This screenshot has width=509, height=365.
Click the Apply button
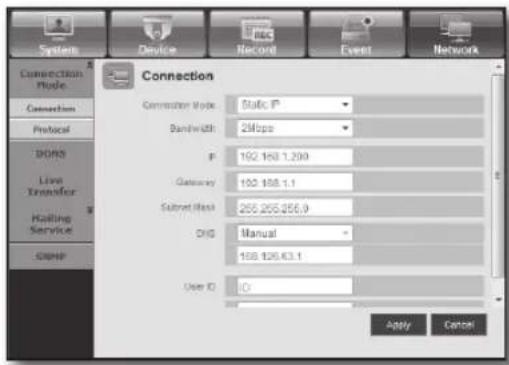click(x=398, y=325)
